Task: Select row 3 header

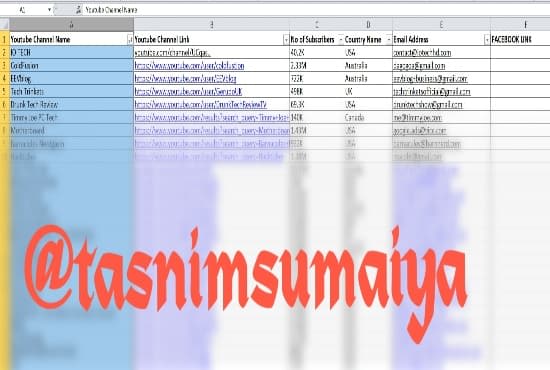Action: point(5,65)
